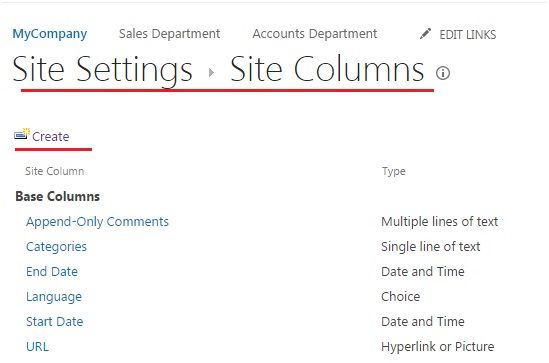This screenshot has width=549, height=363.
Task: Click Date and Time in End Date row
Action: pos(423,272)
